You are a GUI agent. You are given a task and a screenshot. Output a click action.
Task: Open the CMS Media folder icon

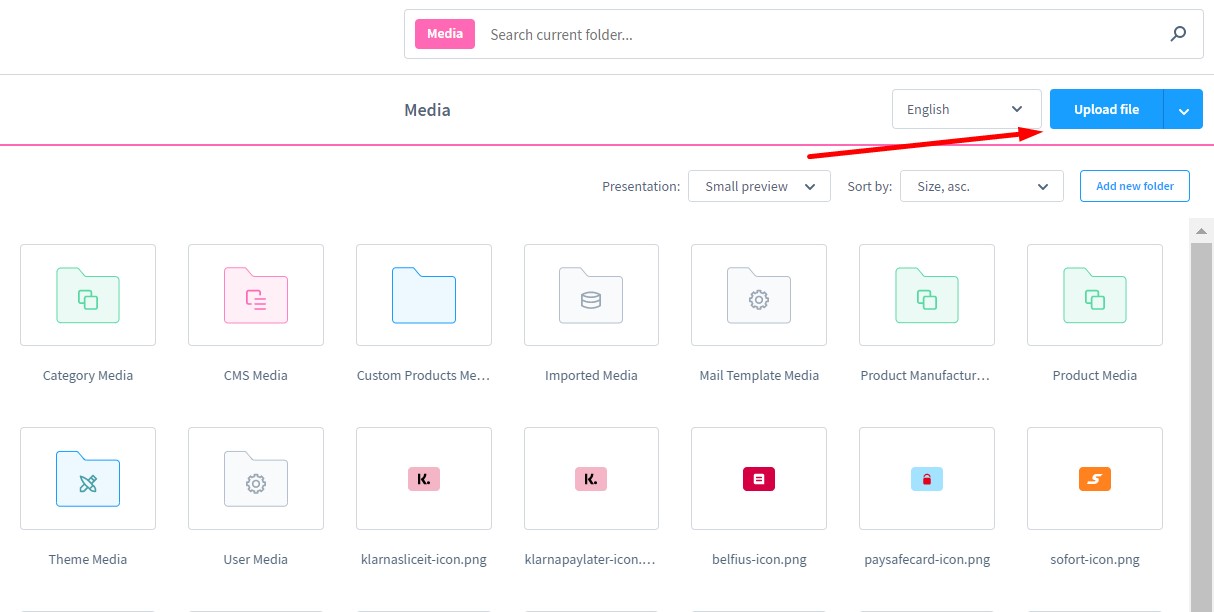(256, 295)
